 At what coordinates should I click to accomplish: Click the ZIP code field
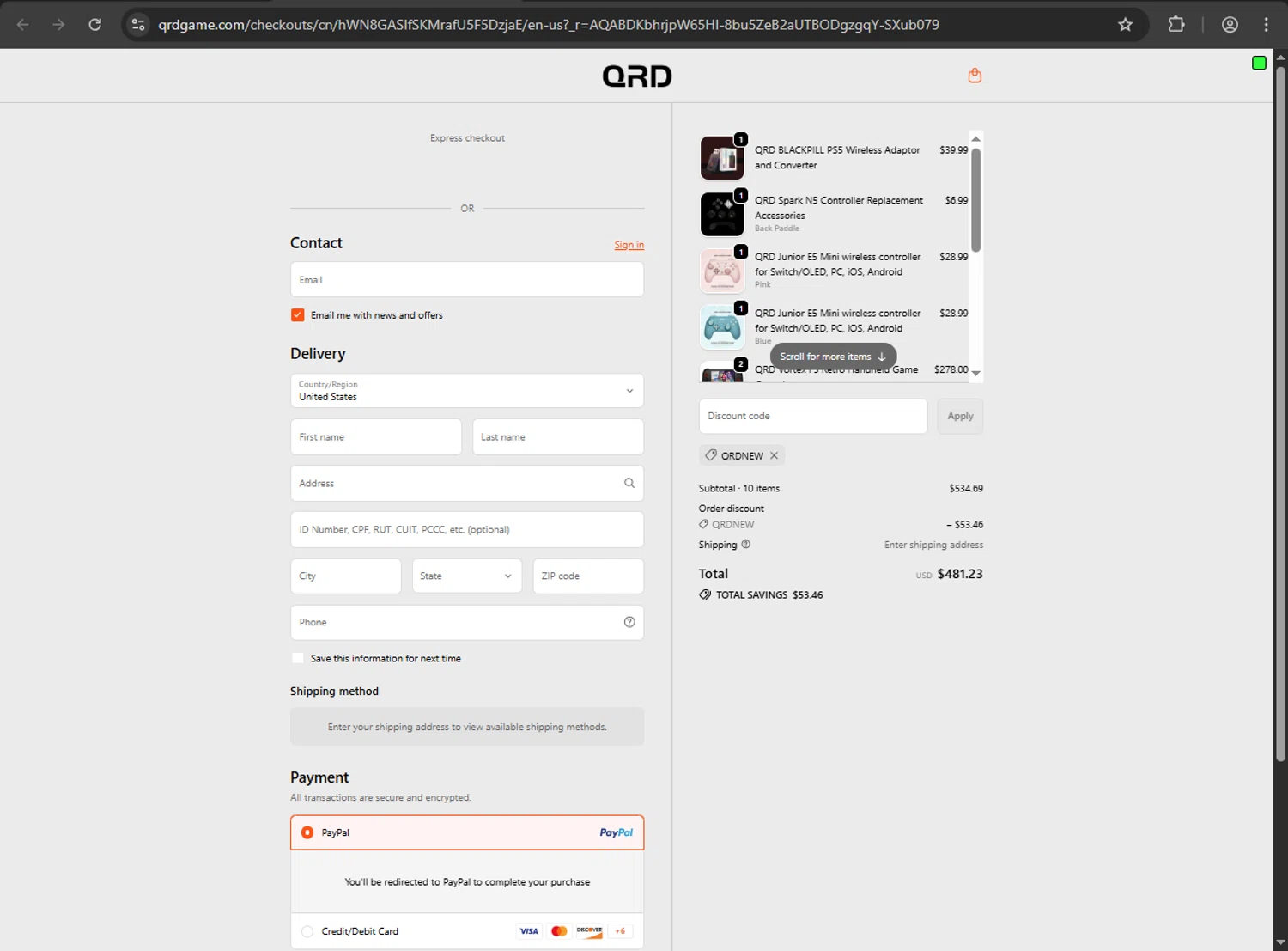(x=588, y=576)
